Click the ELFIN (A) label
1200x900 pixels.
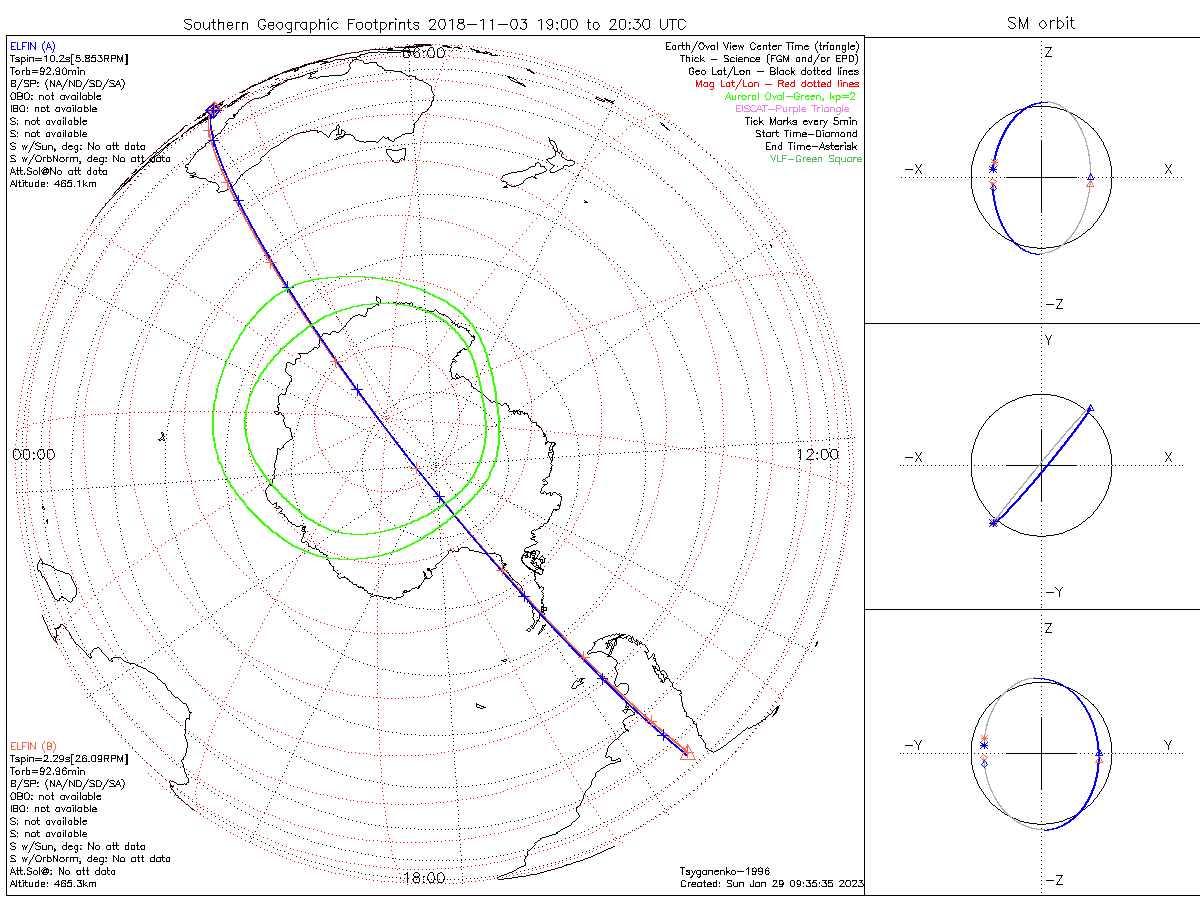[x=33, y=46]
